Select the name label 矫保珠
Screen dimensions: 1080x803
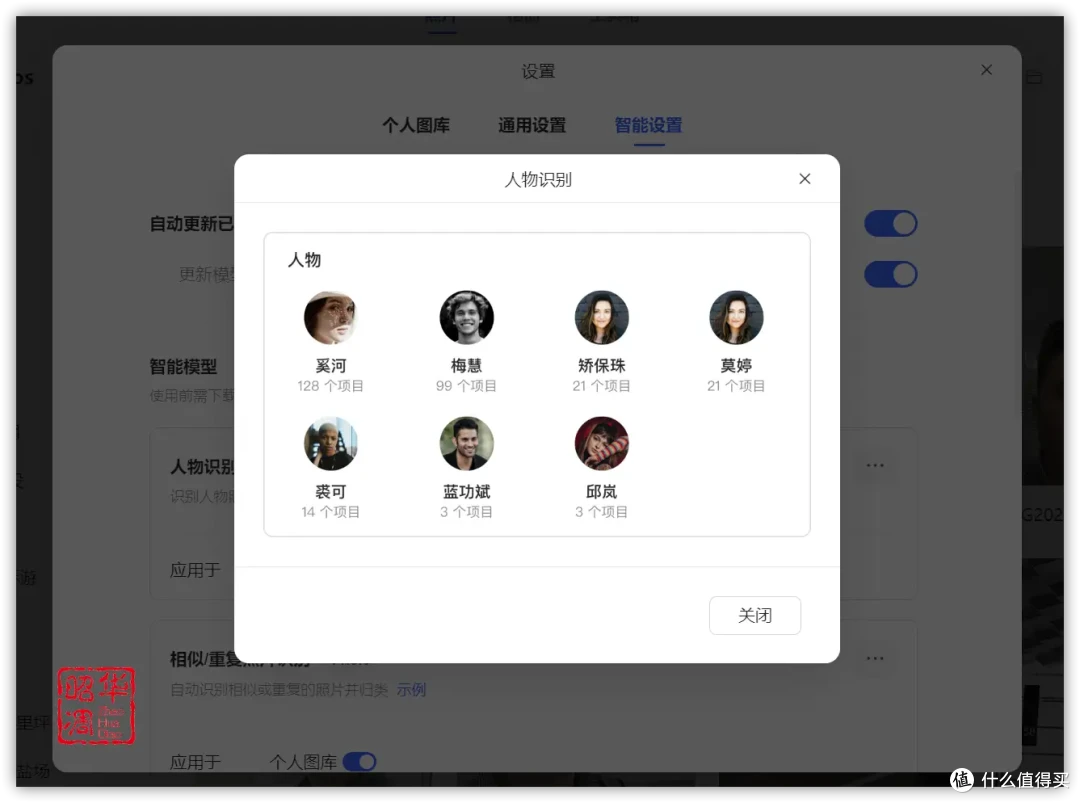point(601,365)
